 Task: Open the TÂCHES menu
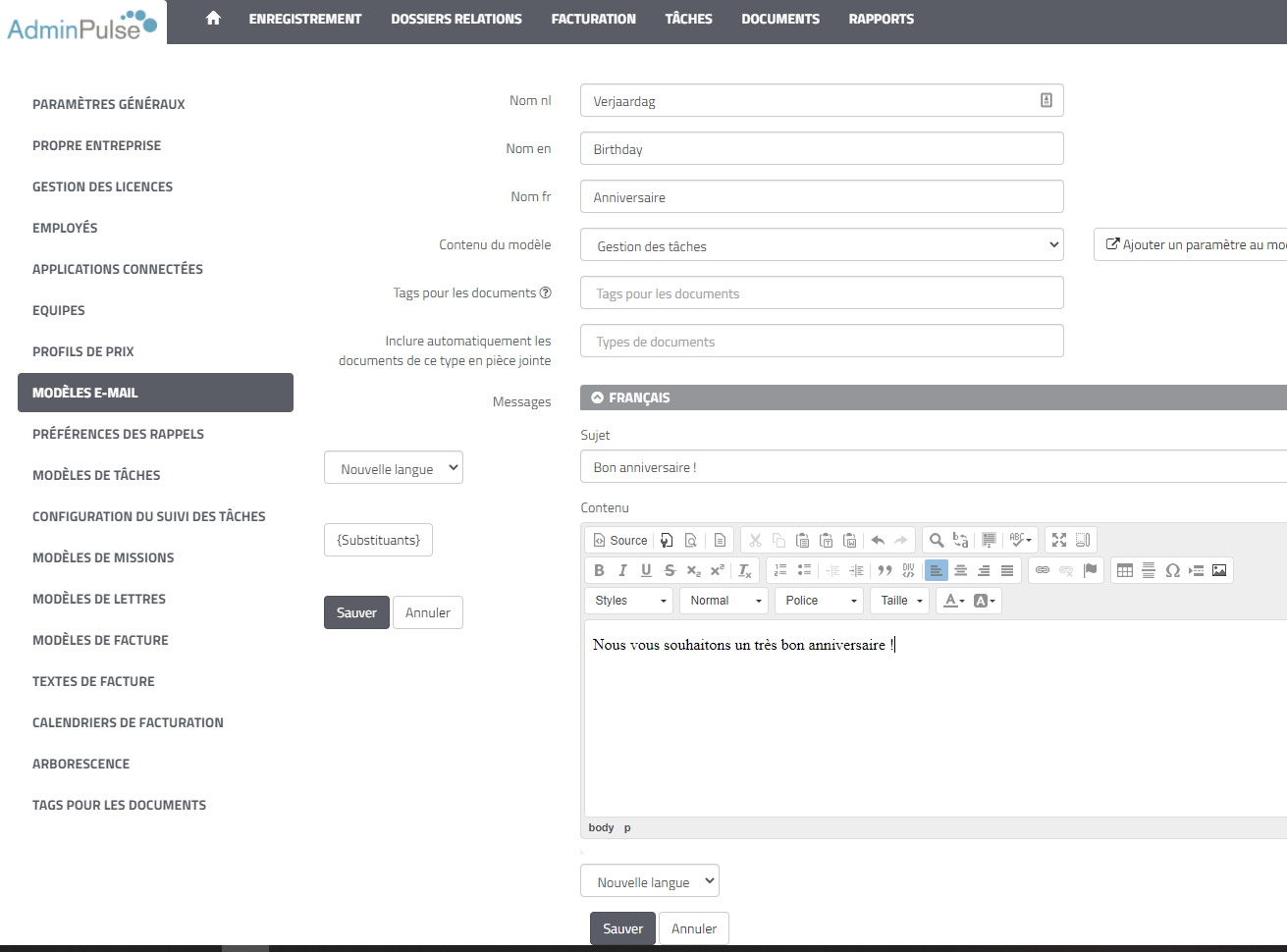pos(688,19)
